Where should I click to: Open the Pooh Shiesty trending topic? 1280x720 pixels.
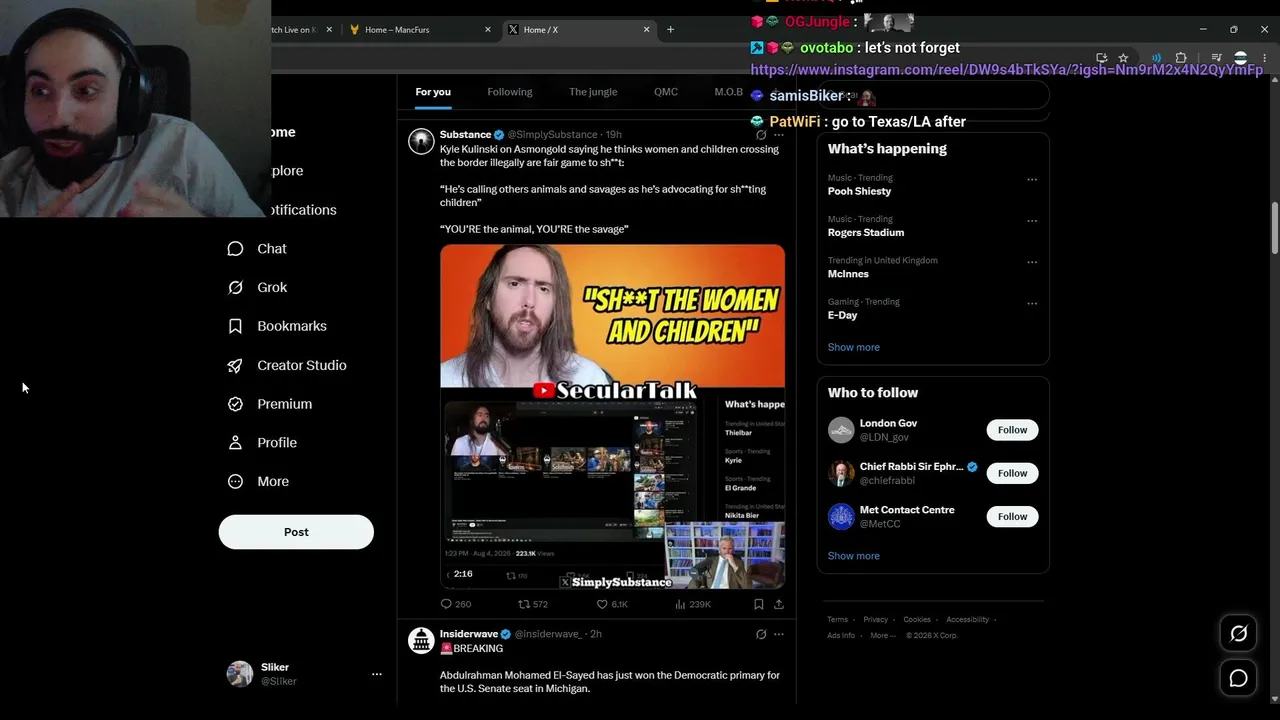click(x=859, y=191)
